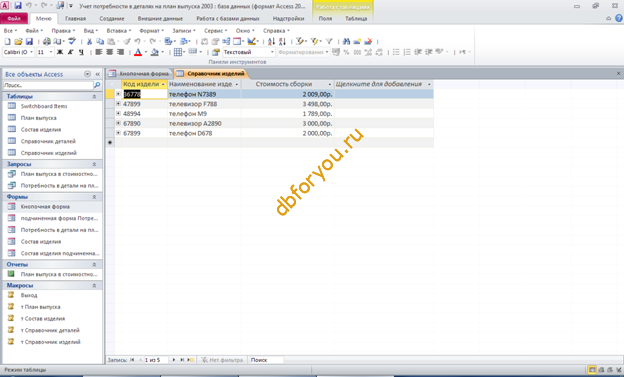Screen dimensions: 624x377
Task: Click the Copy icon
Action: pos(100,41)
